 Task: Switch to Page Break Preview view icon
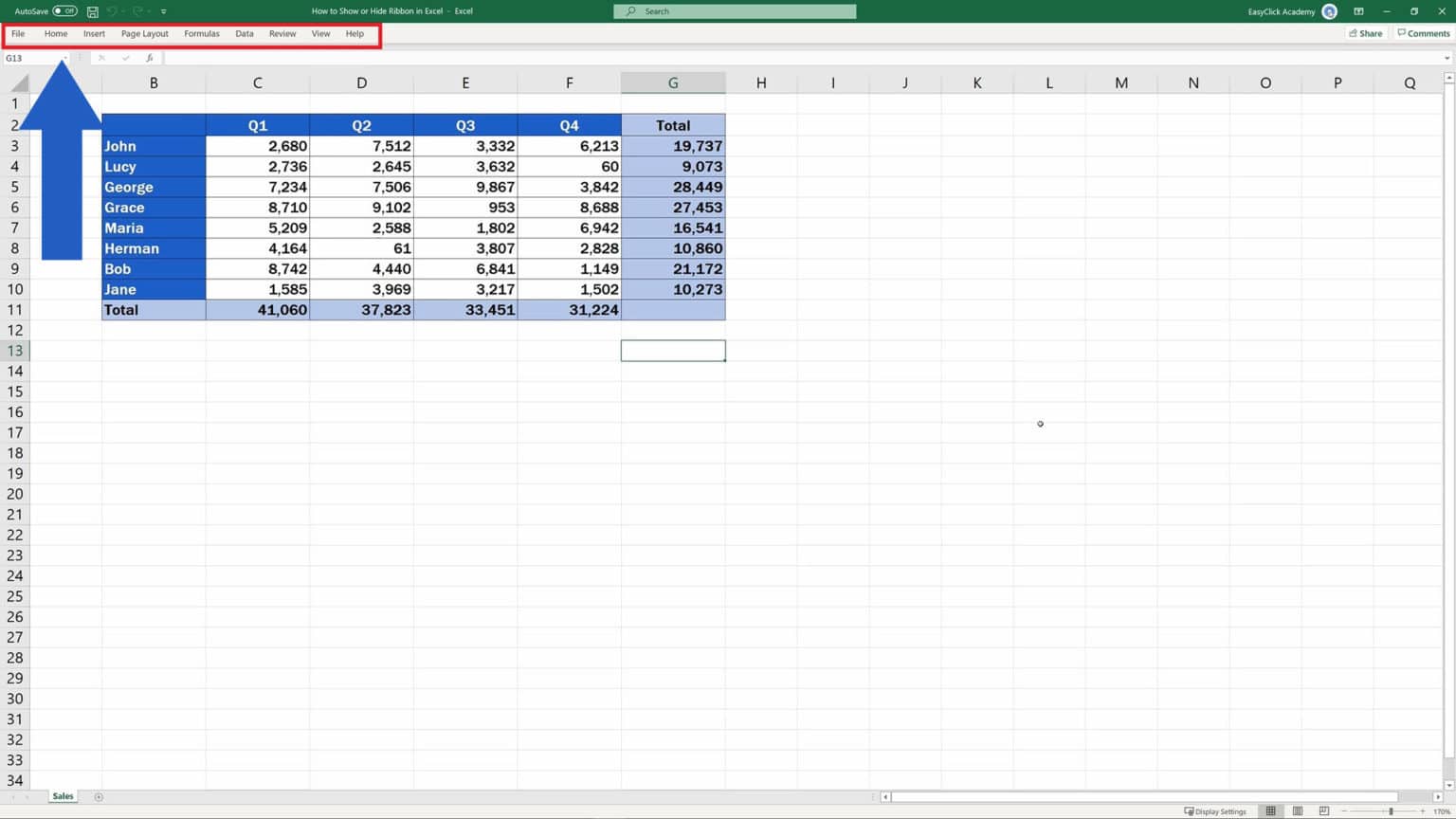click(1322, 810)
